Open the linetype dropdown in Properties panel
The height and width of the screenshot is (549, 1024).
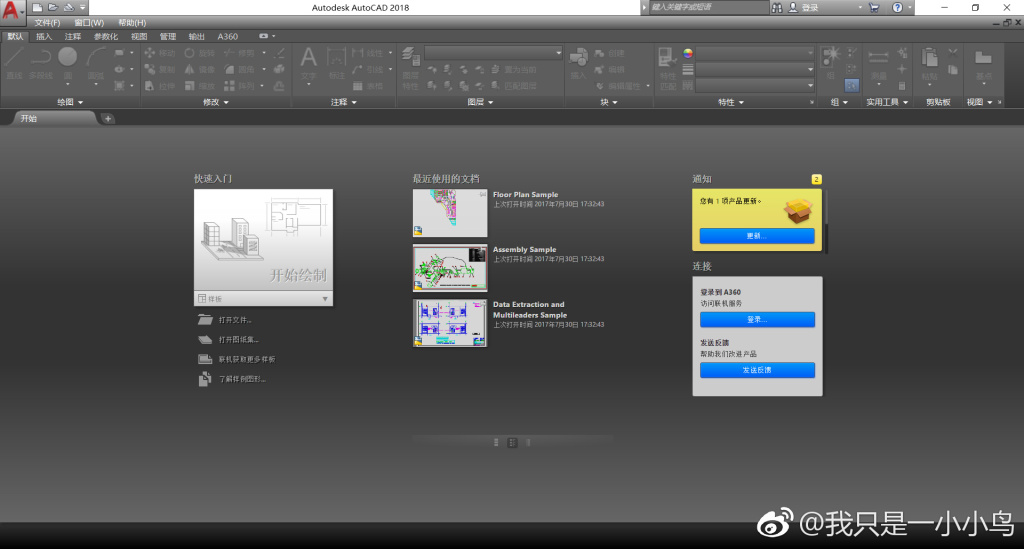[x=754, y=85]
